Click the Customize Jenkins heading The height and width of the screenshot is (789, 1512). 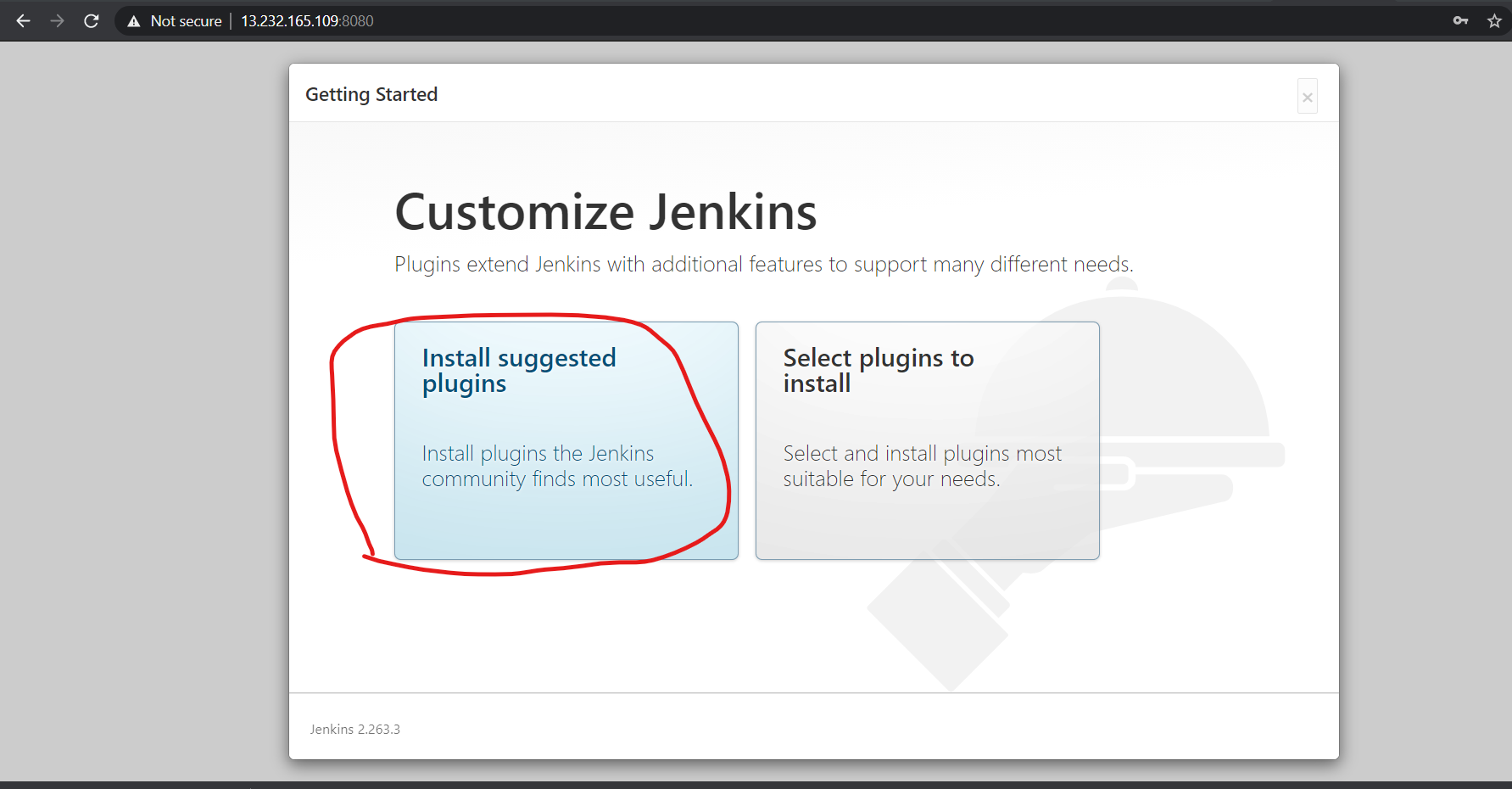[x=605, y=211]
